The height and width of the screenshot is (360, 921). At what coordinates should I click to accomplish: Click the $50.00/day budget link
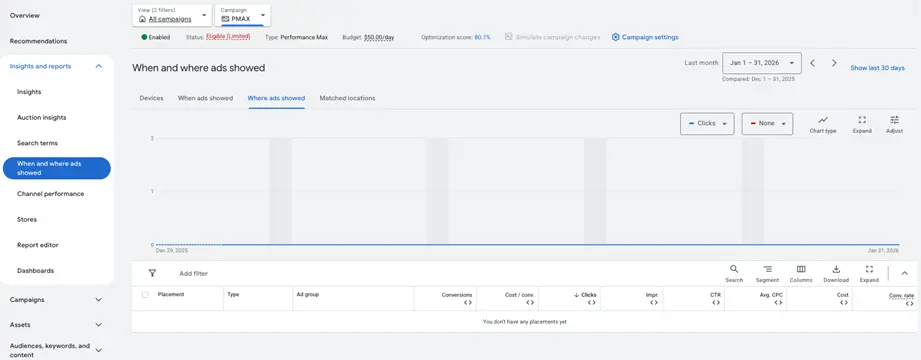(379, 37)
